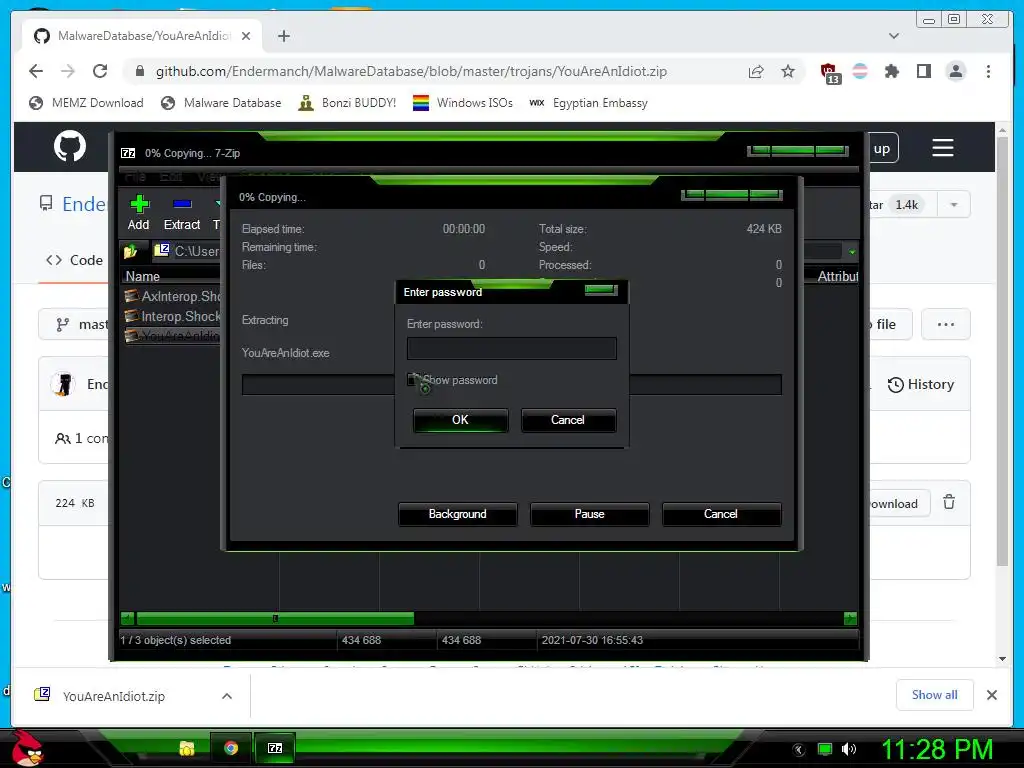Delete file trash icon on GitHub

point(949,502)
